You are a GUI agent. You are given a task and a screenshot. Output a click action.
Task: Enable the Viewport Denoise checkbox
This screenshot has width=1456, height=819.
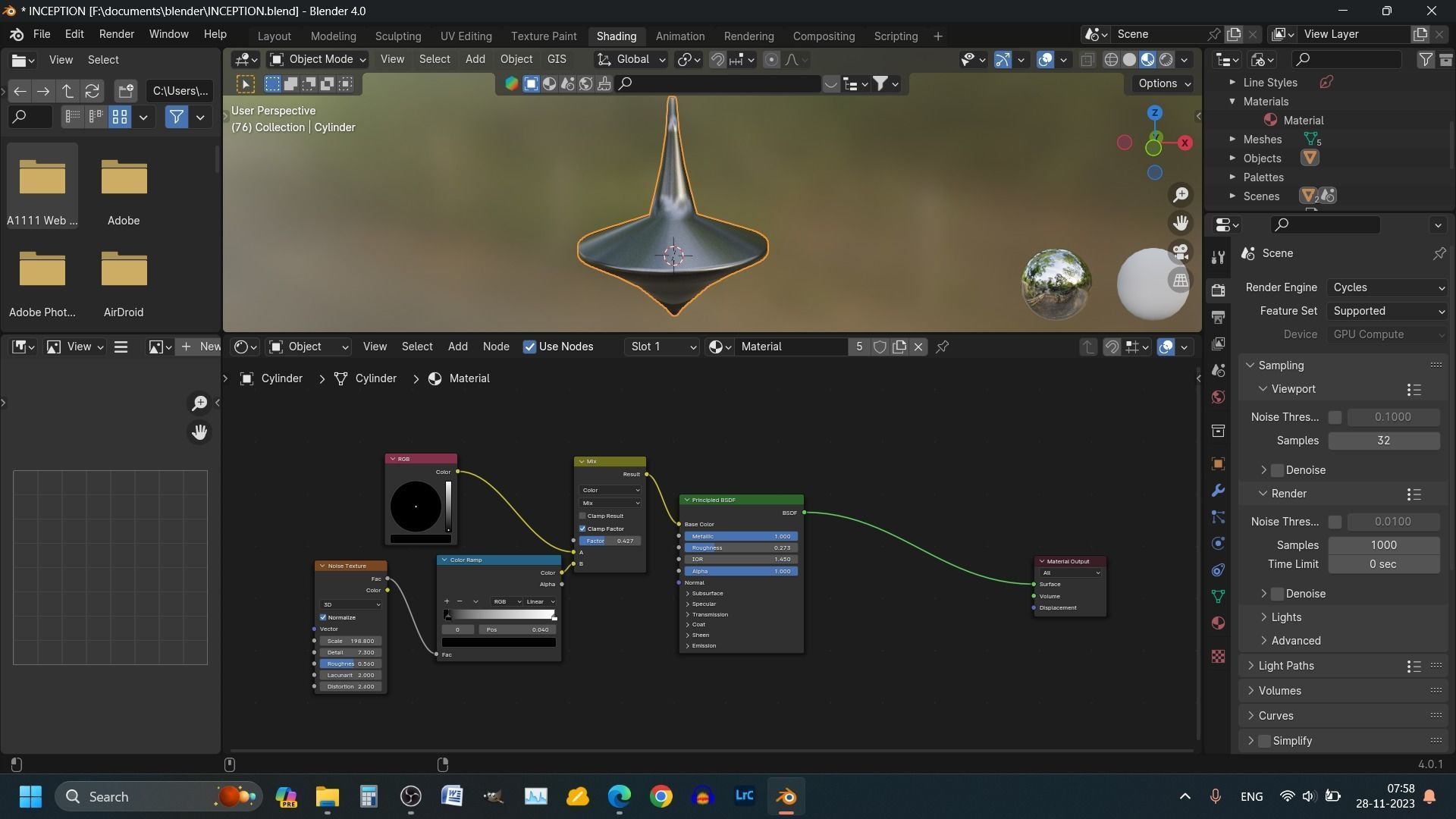1278,470
